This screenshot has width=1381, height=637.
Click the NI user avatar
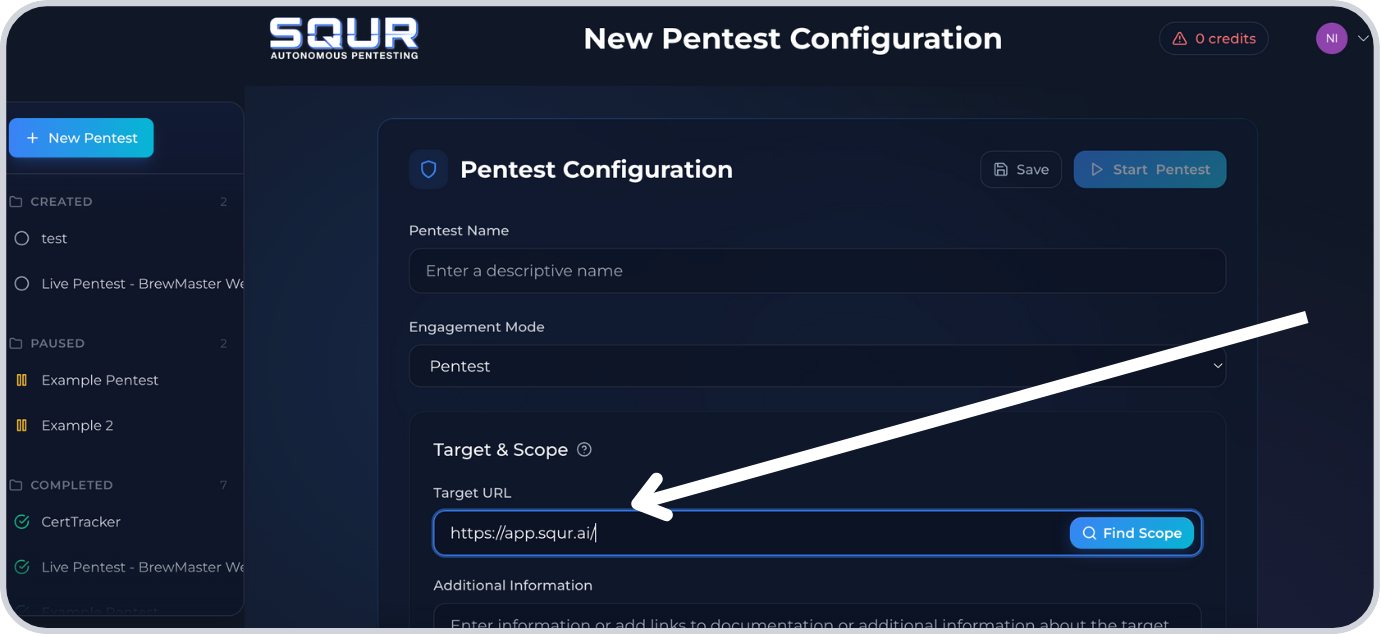click(x=1331, y=39)
